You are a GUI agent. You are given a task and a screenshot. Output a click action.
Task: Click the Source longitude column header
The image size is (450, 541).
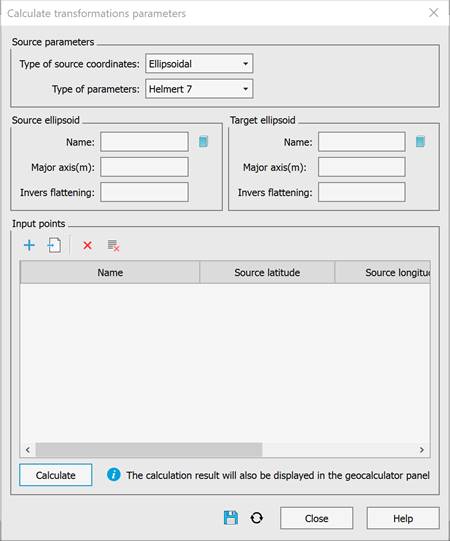pos(383,273)
